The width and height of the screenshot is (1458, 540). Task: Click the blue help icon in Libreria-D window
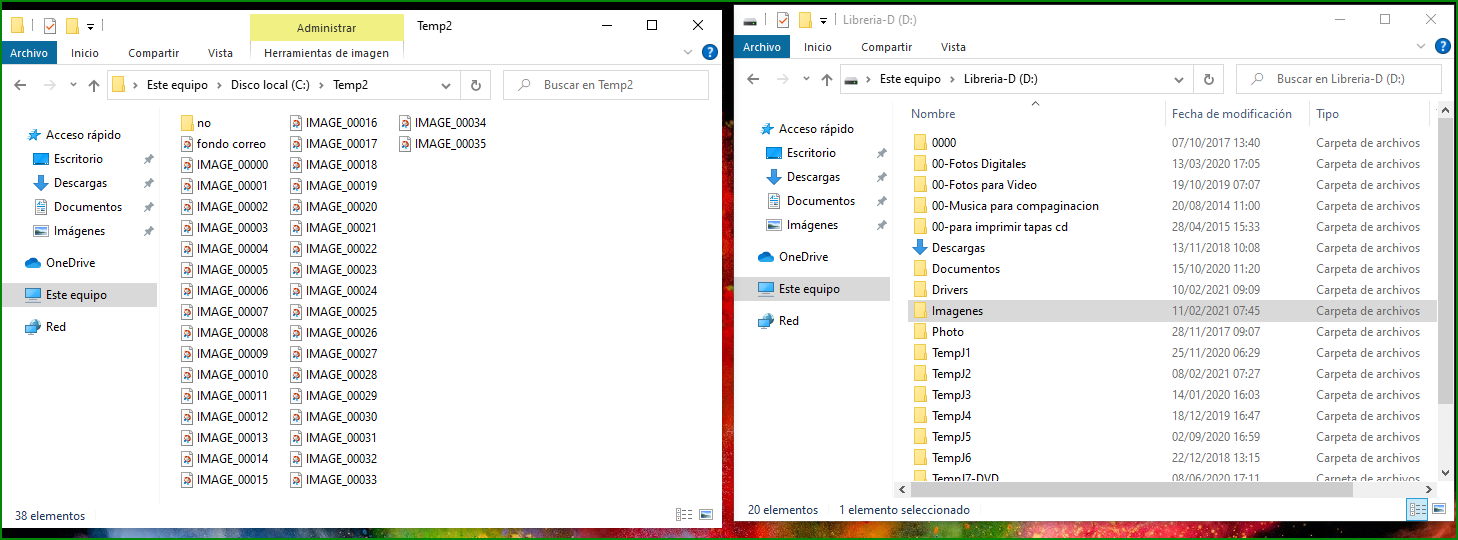(1443, 47)
